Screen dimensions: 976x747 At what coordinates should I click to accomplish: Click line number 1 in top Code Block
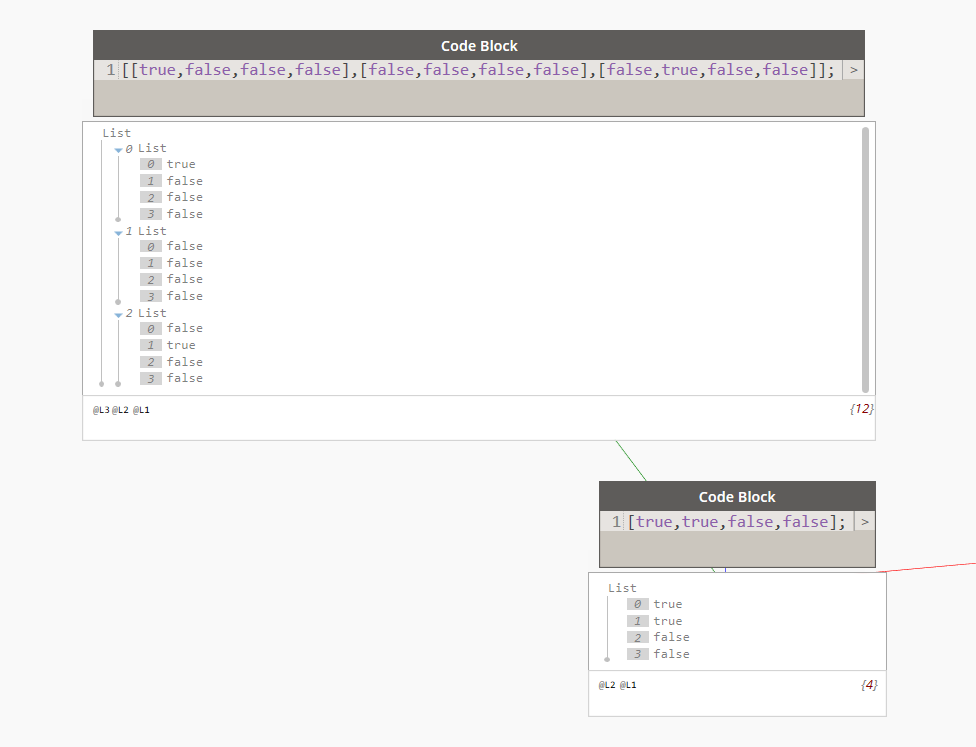110,70
